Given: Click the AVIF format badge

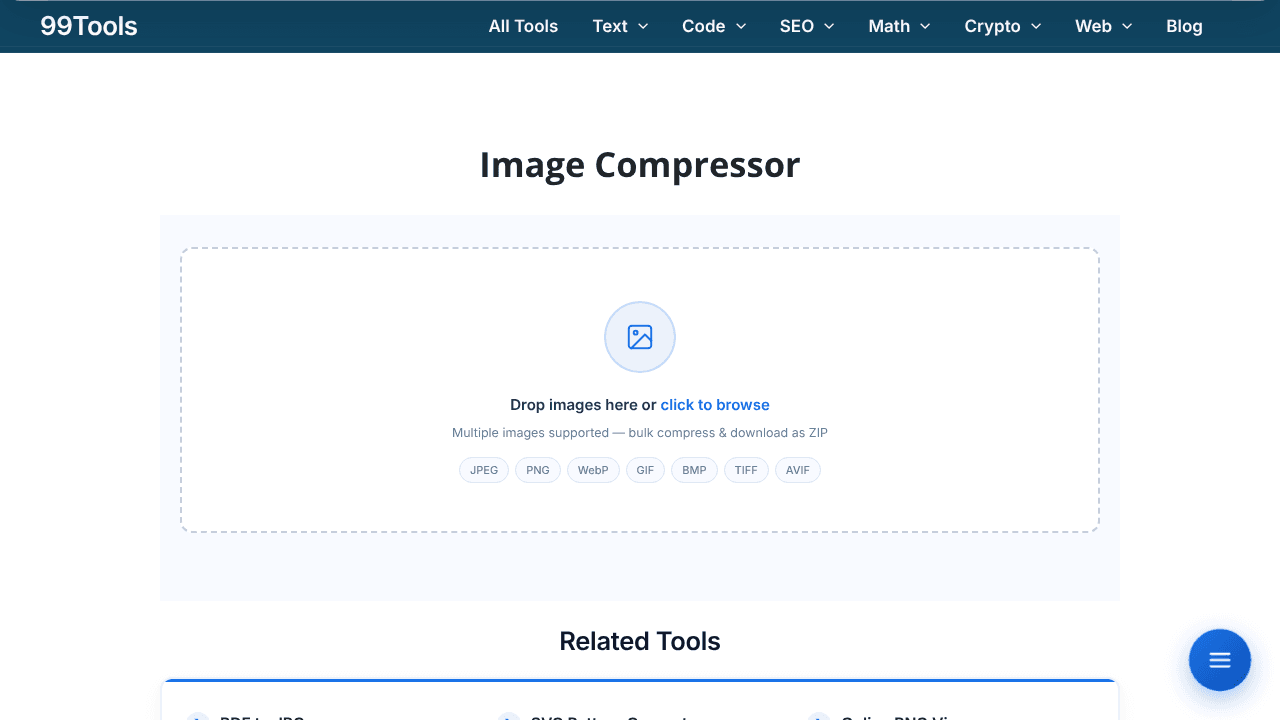Looking at the screenshot, I should [x=798, y=470].
